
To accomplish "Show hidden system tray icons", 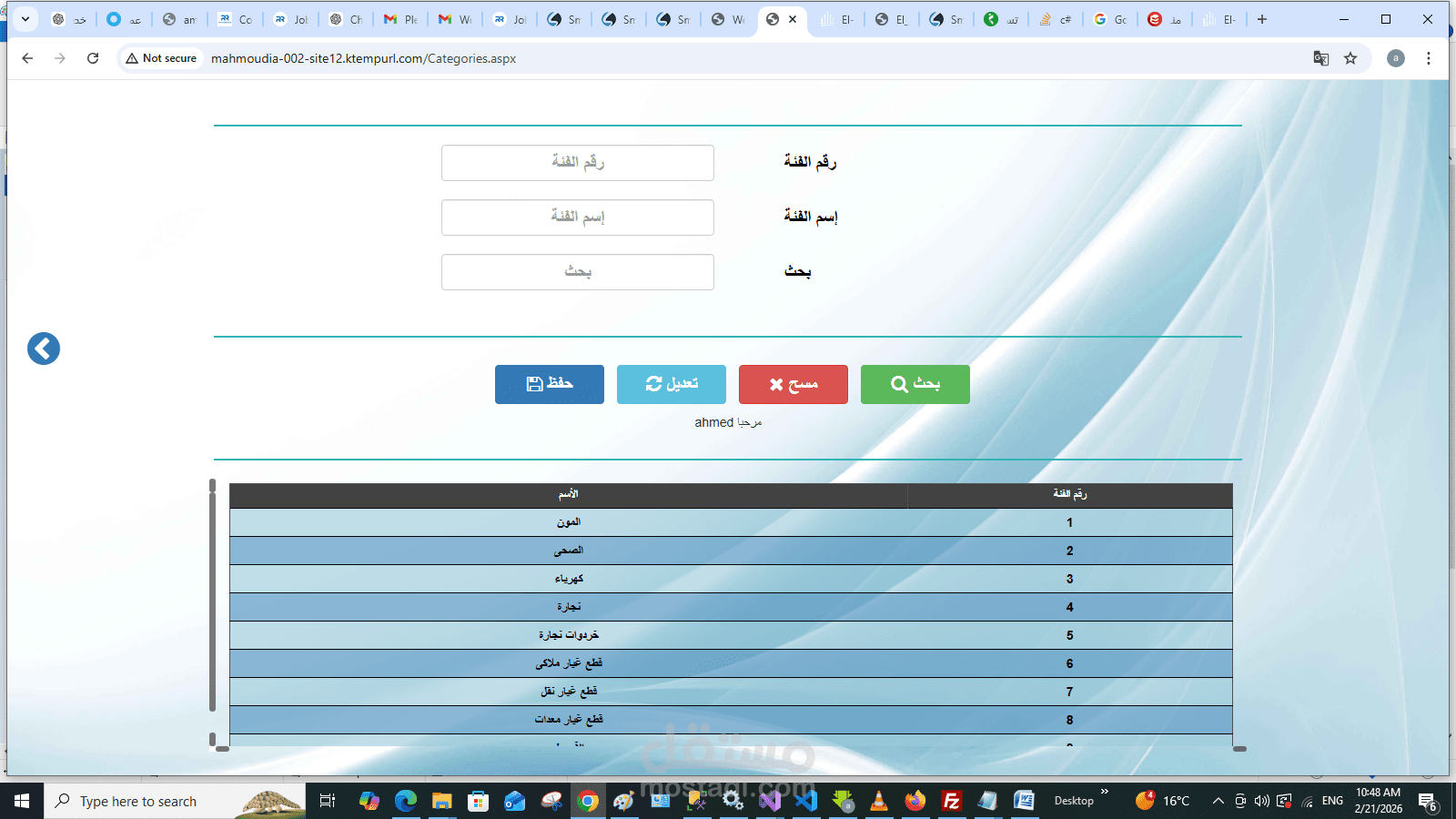I will coord(1218,801).
